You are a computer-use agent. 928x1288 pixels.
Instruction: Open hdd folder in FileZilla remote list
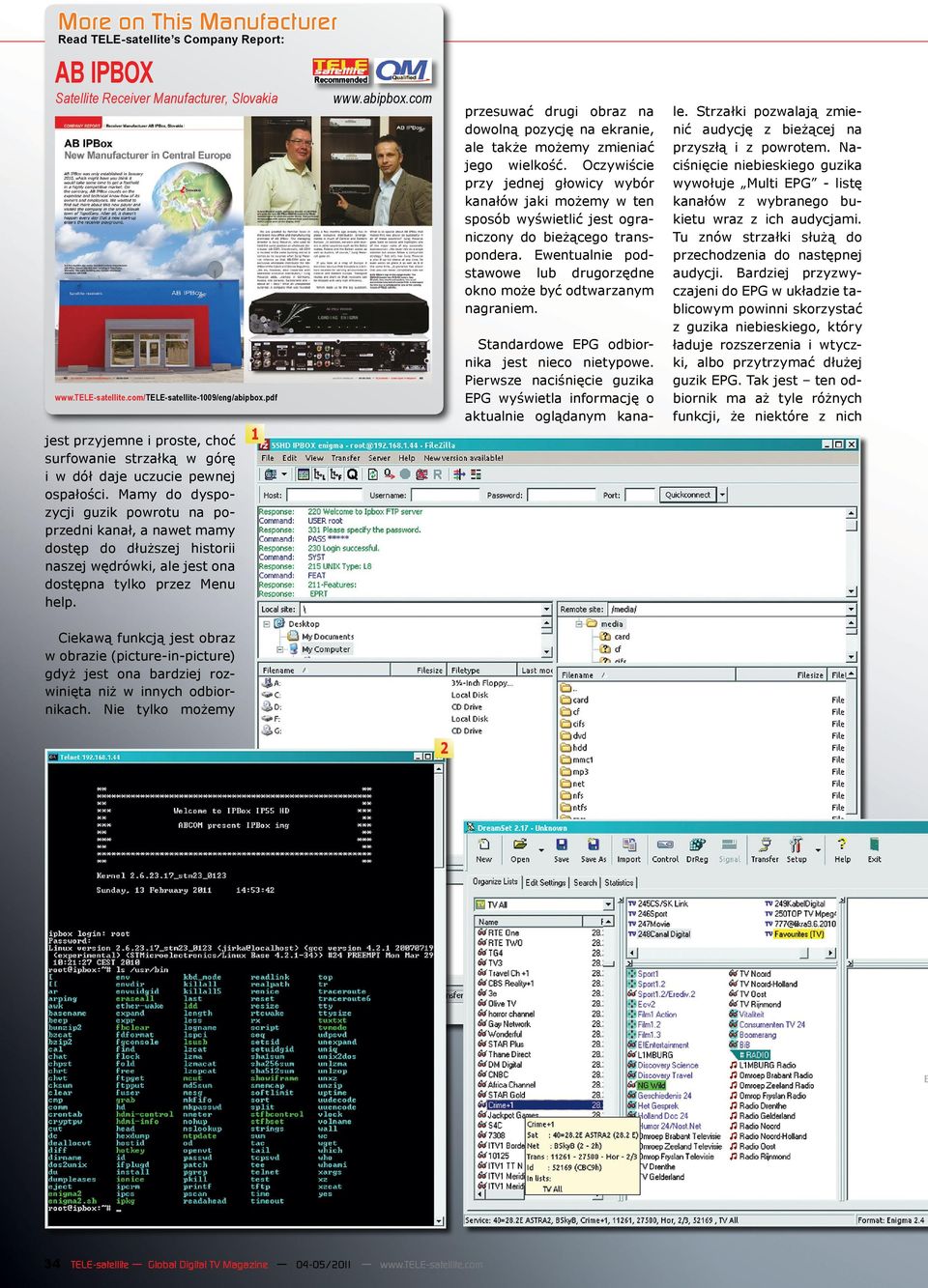574,747
